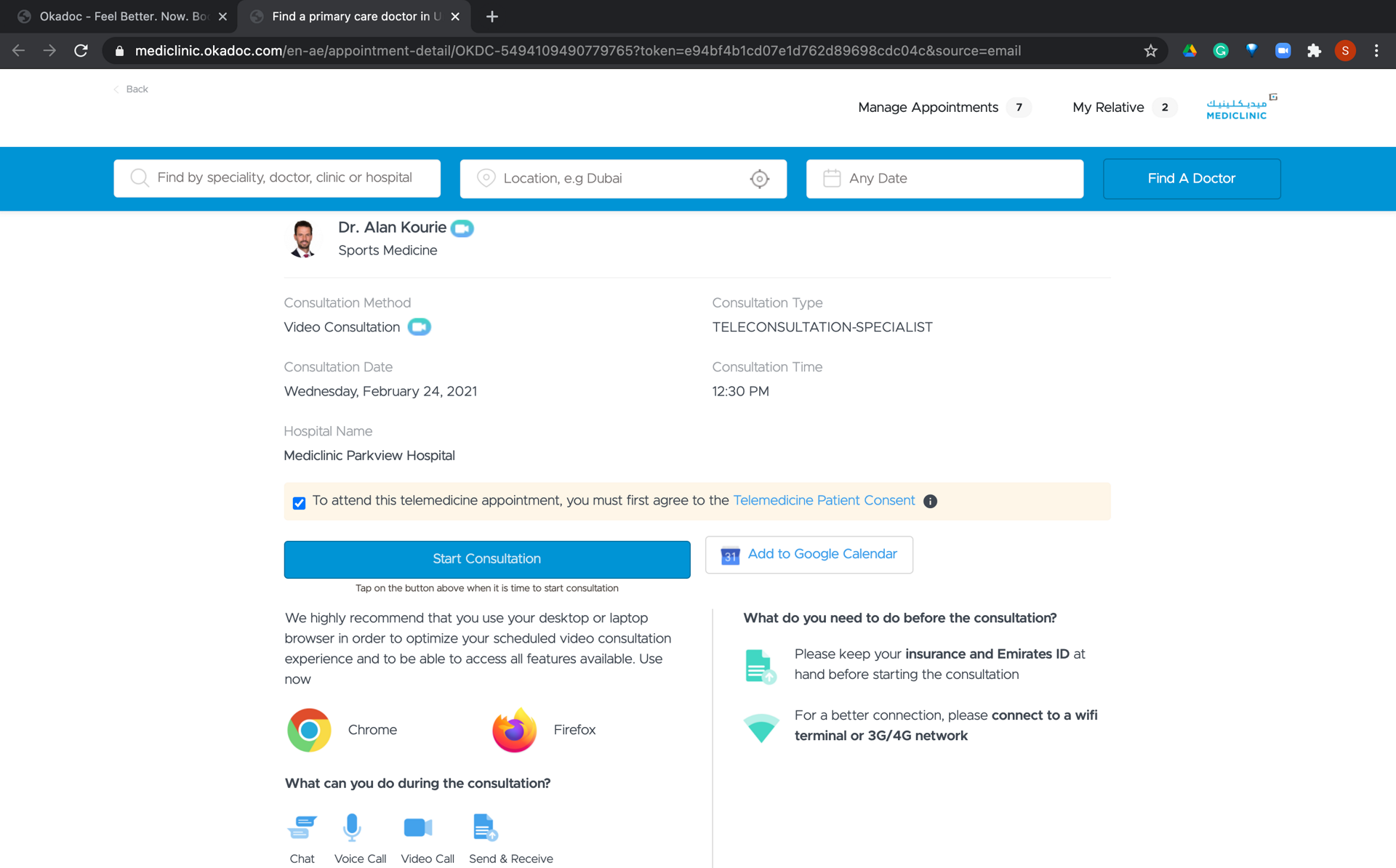Click the current location target icon
This screenshot has height=868, width=1396.
pyautogui.click(x=759, y=179)
